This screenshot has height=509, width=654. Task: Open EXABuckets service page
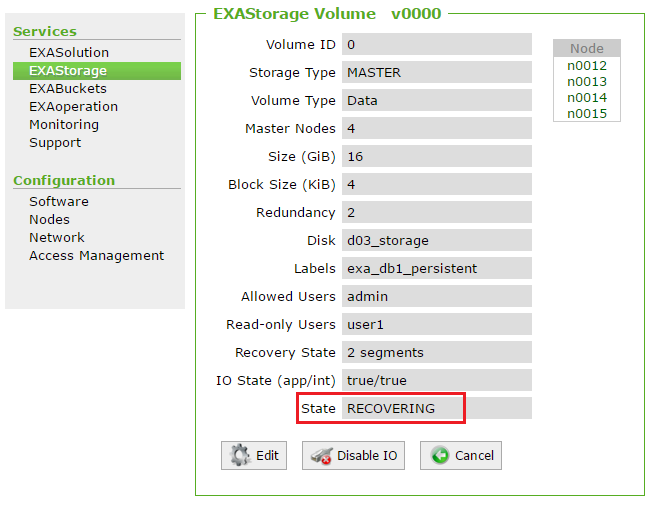pos(68,88)
